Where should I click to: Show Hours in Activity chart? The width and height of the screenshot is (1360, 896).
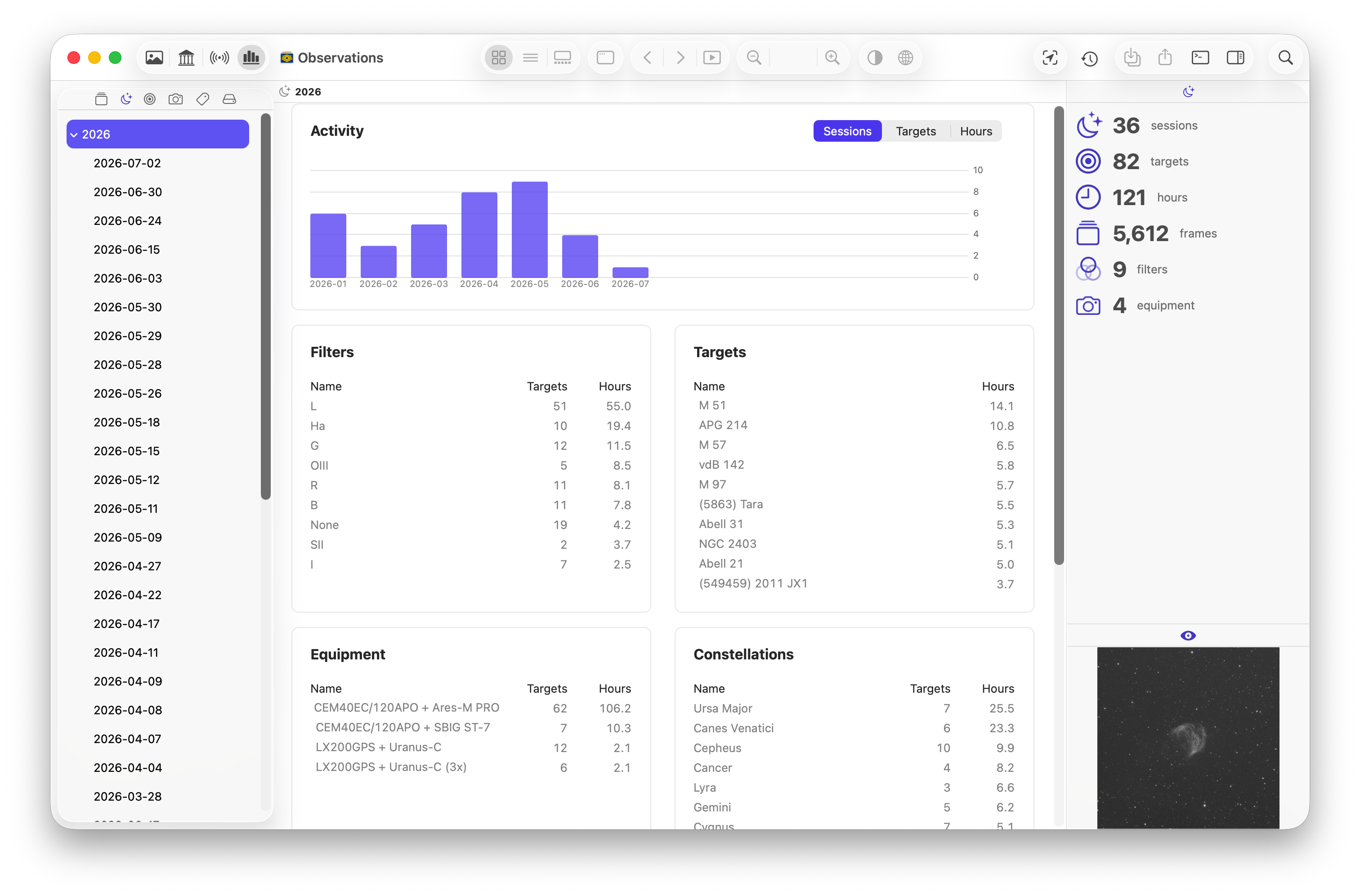[976, 131]
